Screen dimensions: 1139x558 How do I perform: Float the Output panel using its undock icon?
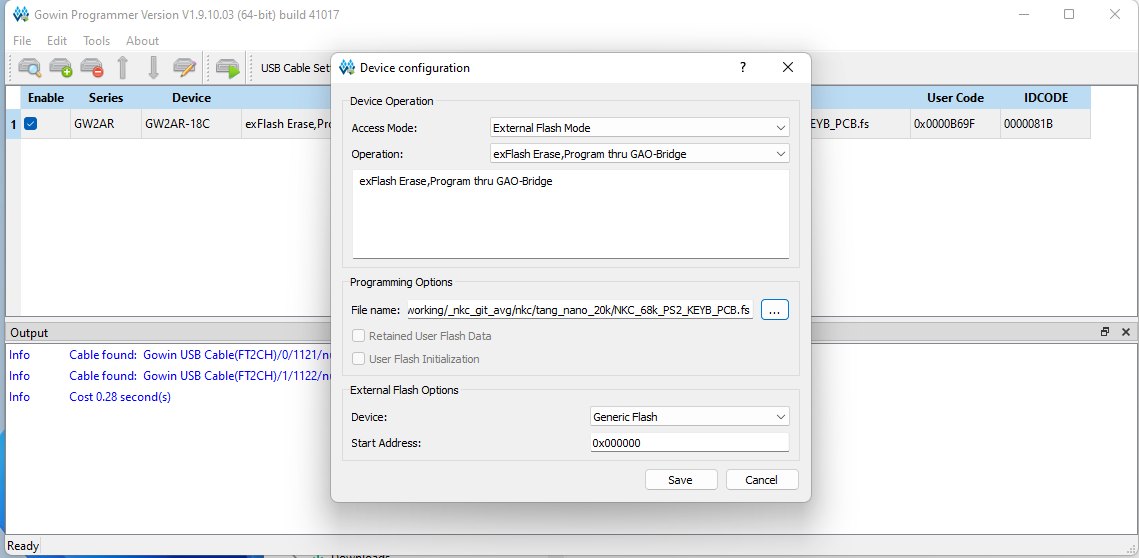1105,332
